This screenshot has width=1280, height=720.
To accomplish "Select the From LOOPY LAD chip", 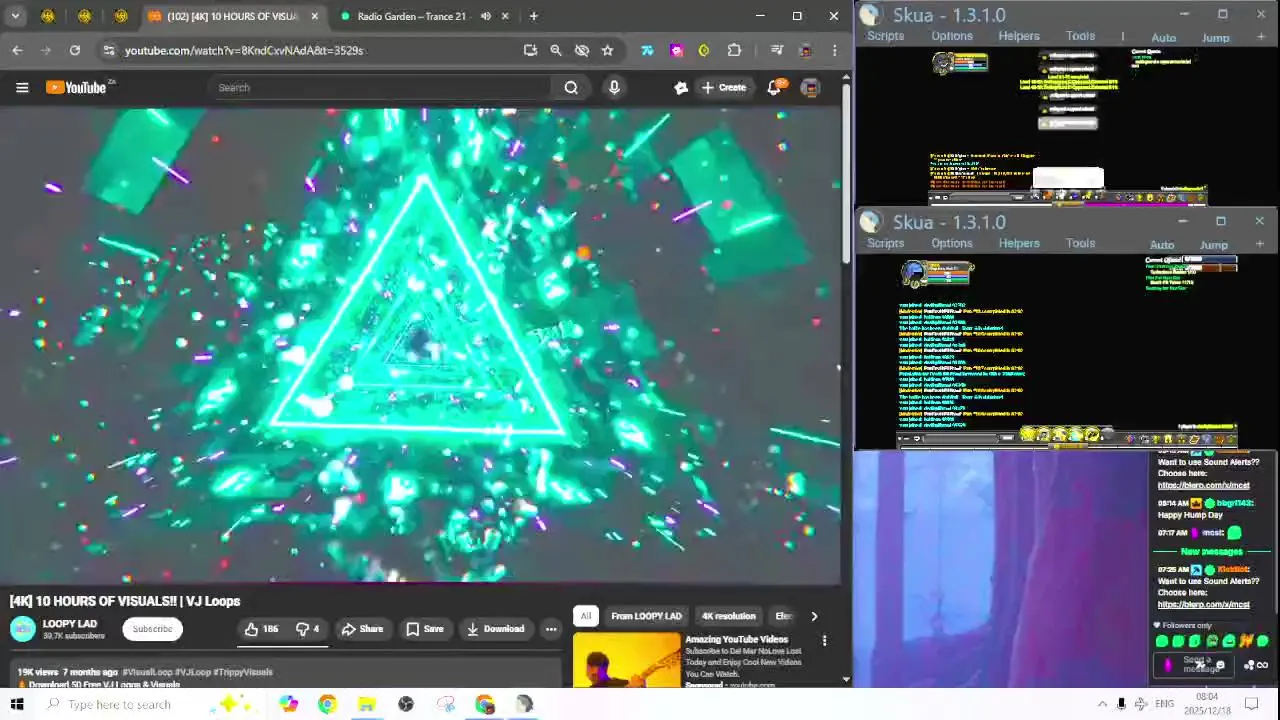I will click(x=646, y=616).
